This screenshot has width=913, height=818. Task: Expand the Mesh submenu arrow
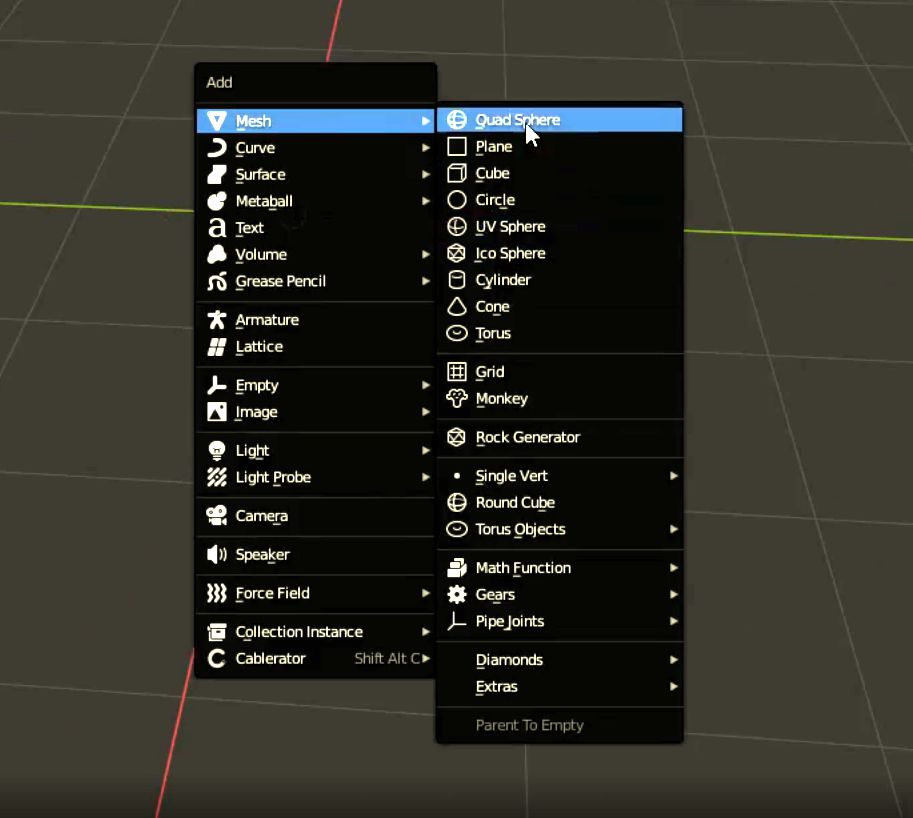[426, 121]
